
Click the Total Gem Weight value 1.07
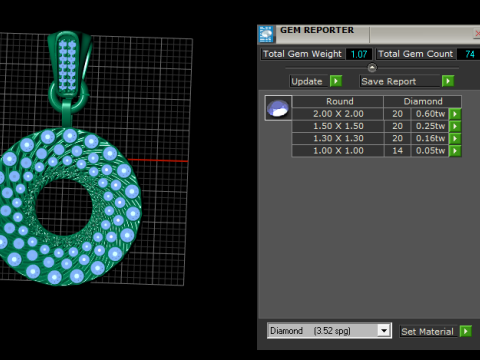point(359,54)
